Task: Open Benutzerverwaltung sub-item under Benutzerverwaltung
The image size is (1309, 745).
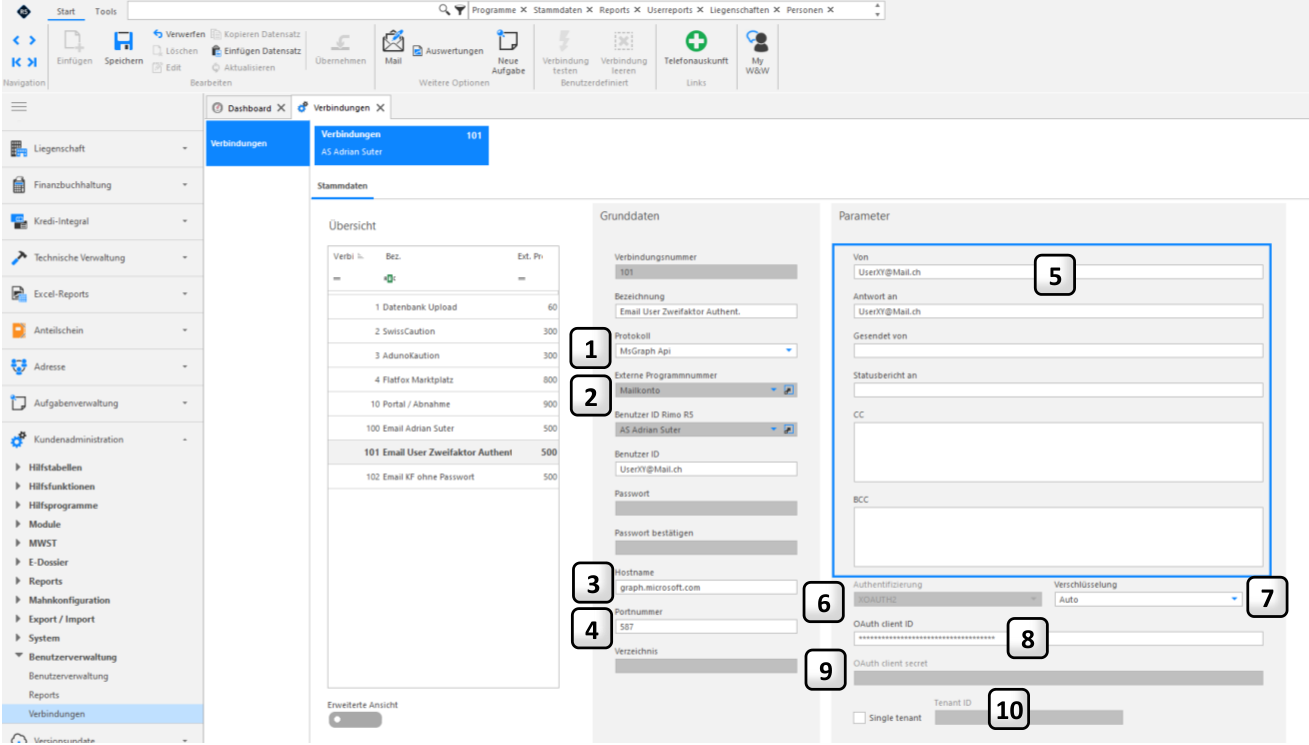Action: point(69,676)
